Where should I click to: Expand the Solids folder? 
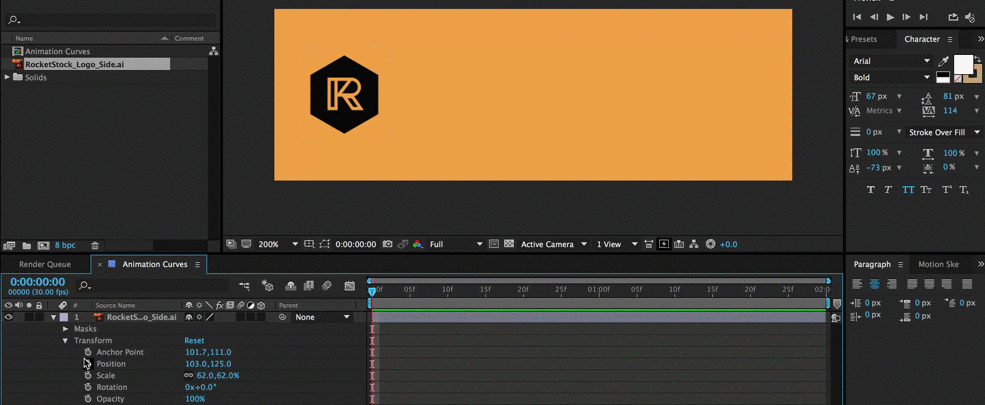tap(7, 77)
